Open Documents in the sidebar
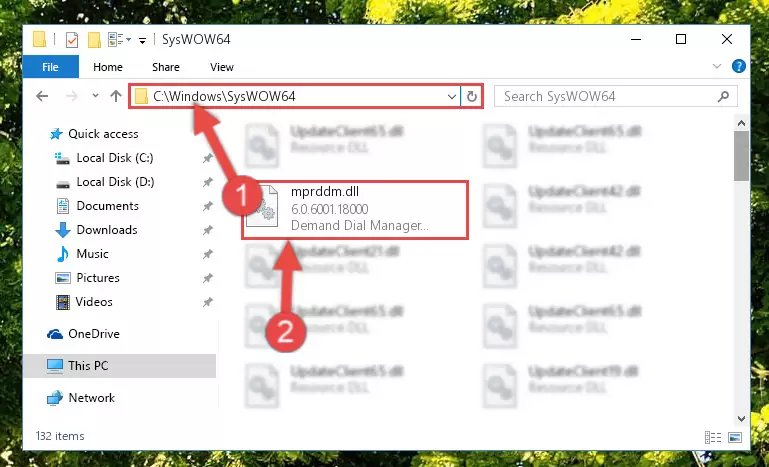Image resolution: width=769 pixels, height=467 pixels. [107, 206]
